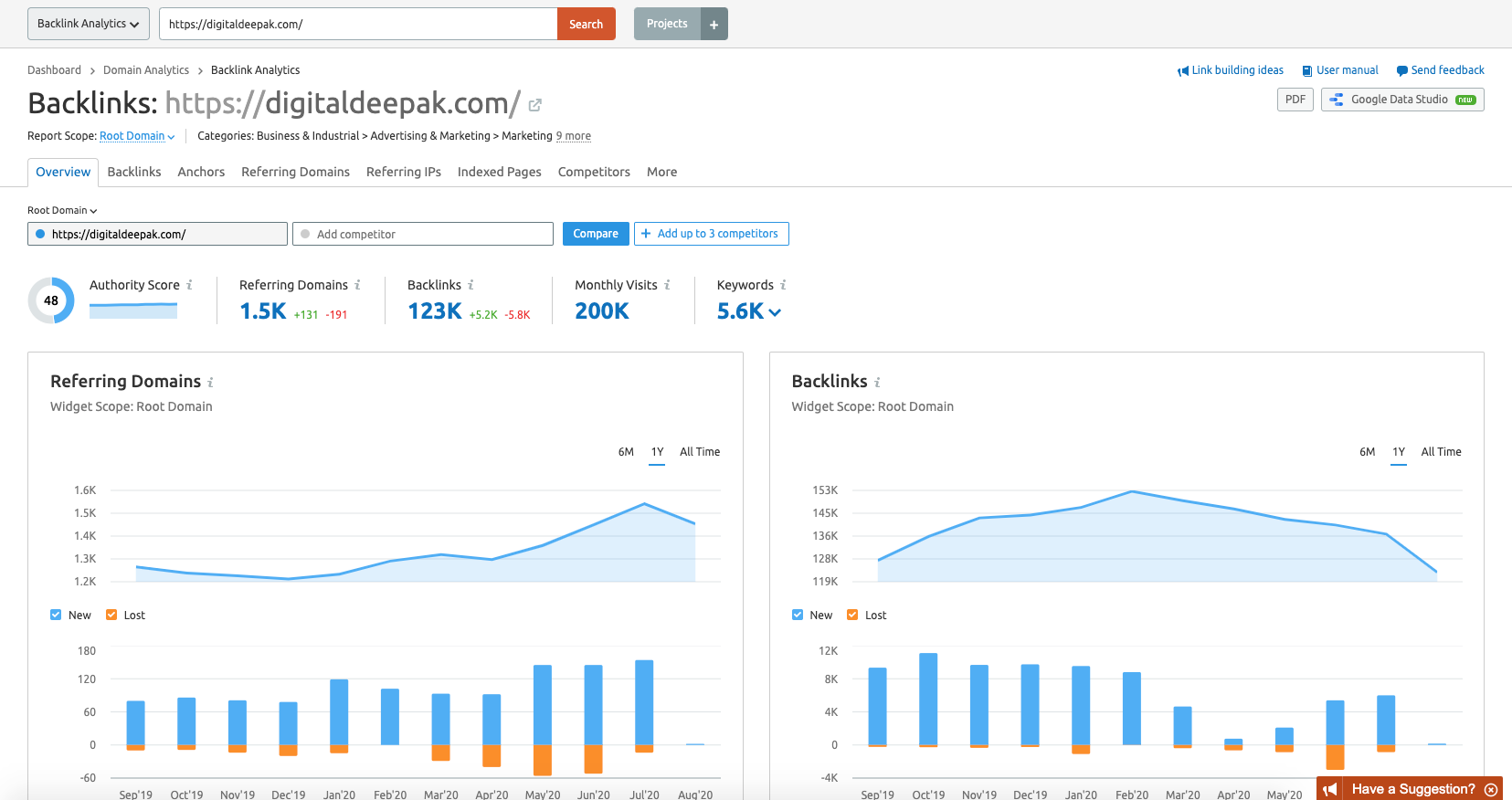
Task: Open external link icon beside digitaldeepak.com title
Action: 535,105
